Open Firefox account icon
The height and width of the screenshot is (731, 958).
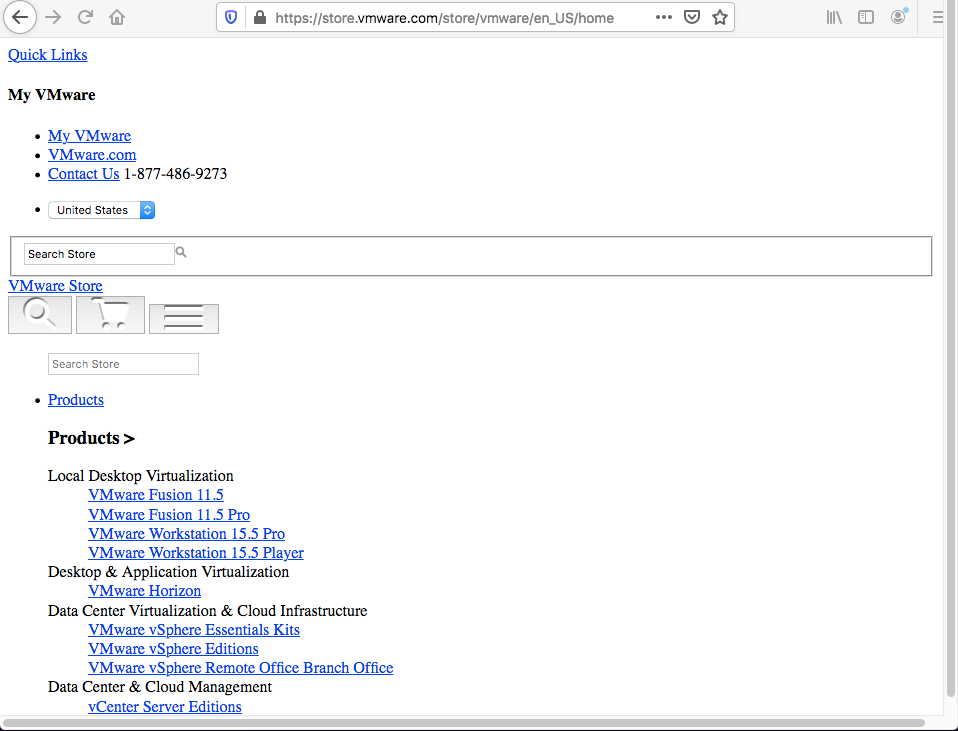tap(898, 17)
